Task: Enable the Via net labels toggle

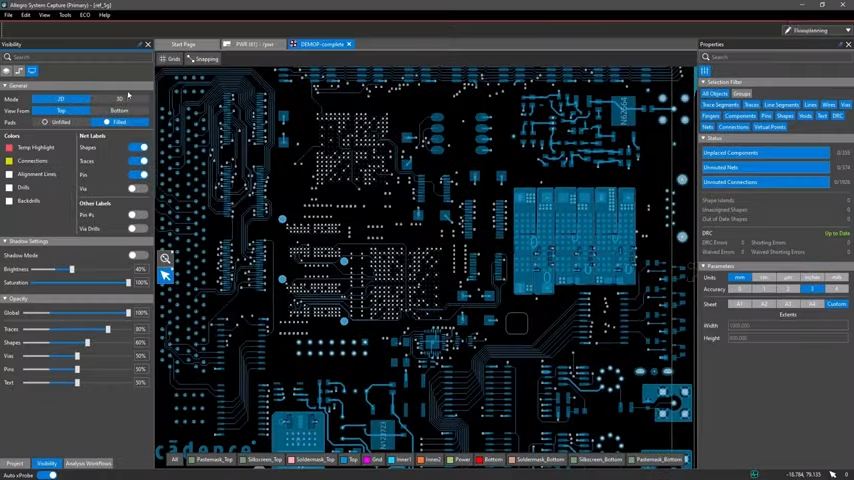Action: tap(138, 188)
